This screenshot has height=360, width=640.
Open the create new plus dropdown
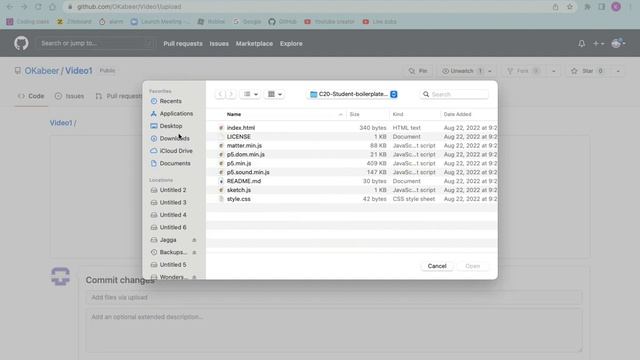[x=598, y=43]
